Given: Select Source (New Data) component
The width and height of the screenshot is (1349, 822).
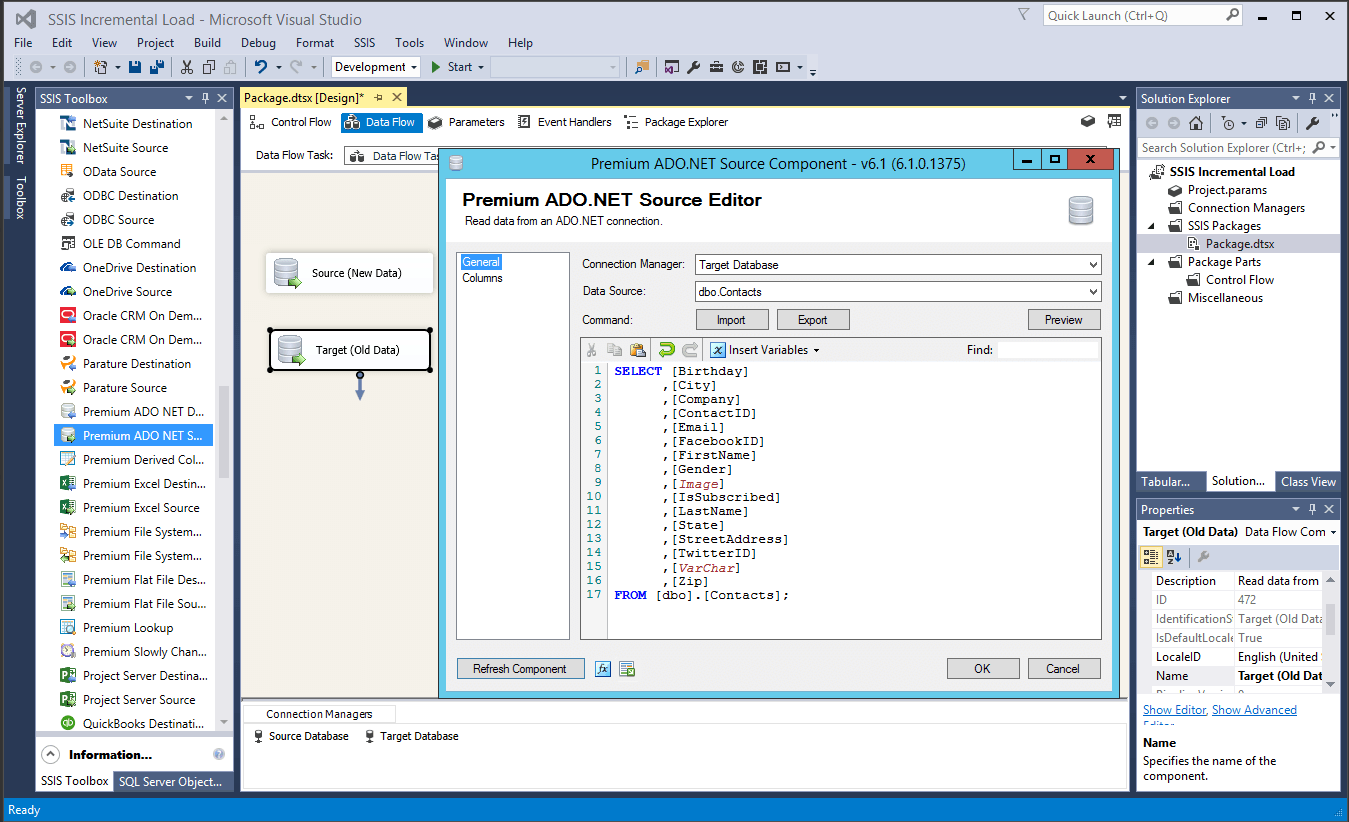Looking at the screenshot, I should click(349, 273).
